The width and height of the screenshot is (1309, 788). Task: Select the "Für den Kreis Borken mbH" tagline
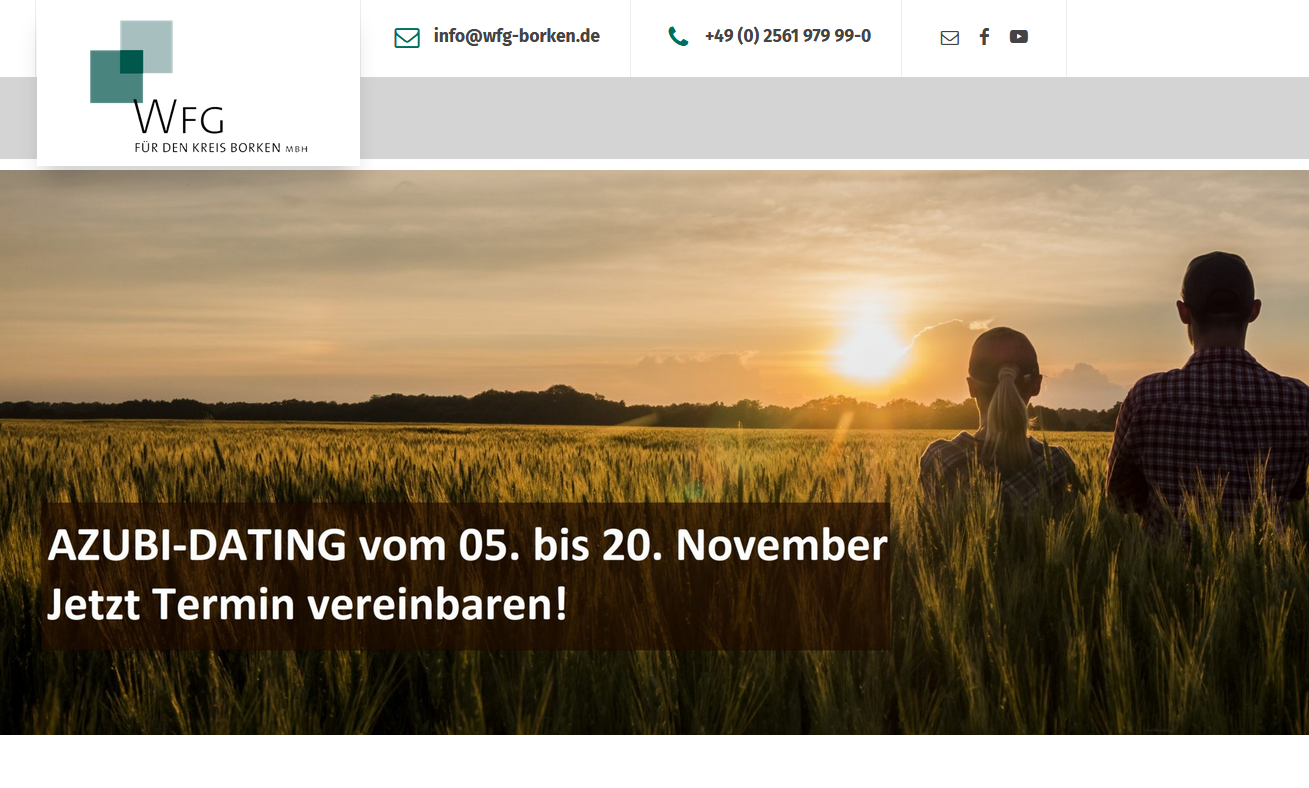coord(221,148)
